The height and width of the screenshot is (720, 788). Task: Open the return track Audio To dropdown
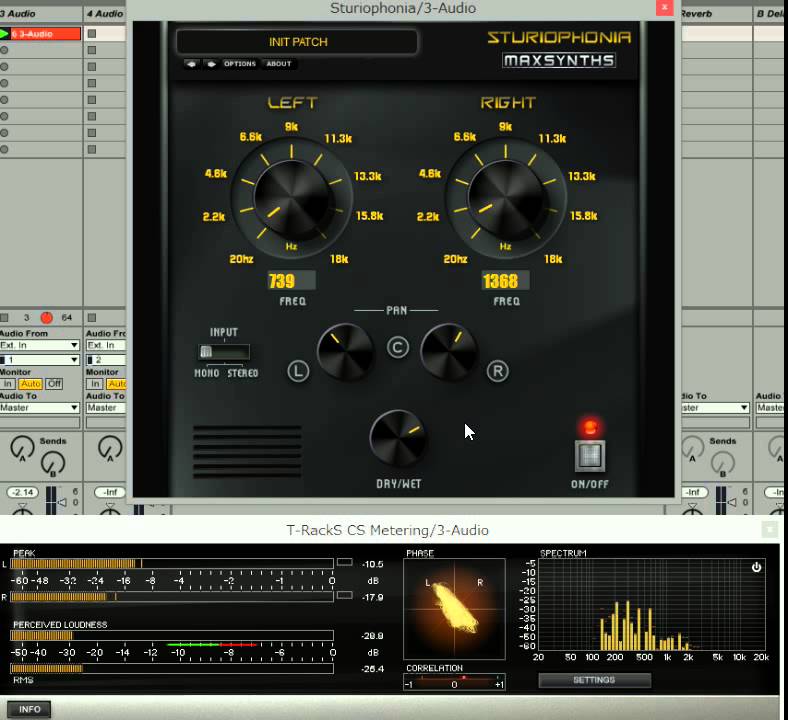(716, 407)
